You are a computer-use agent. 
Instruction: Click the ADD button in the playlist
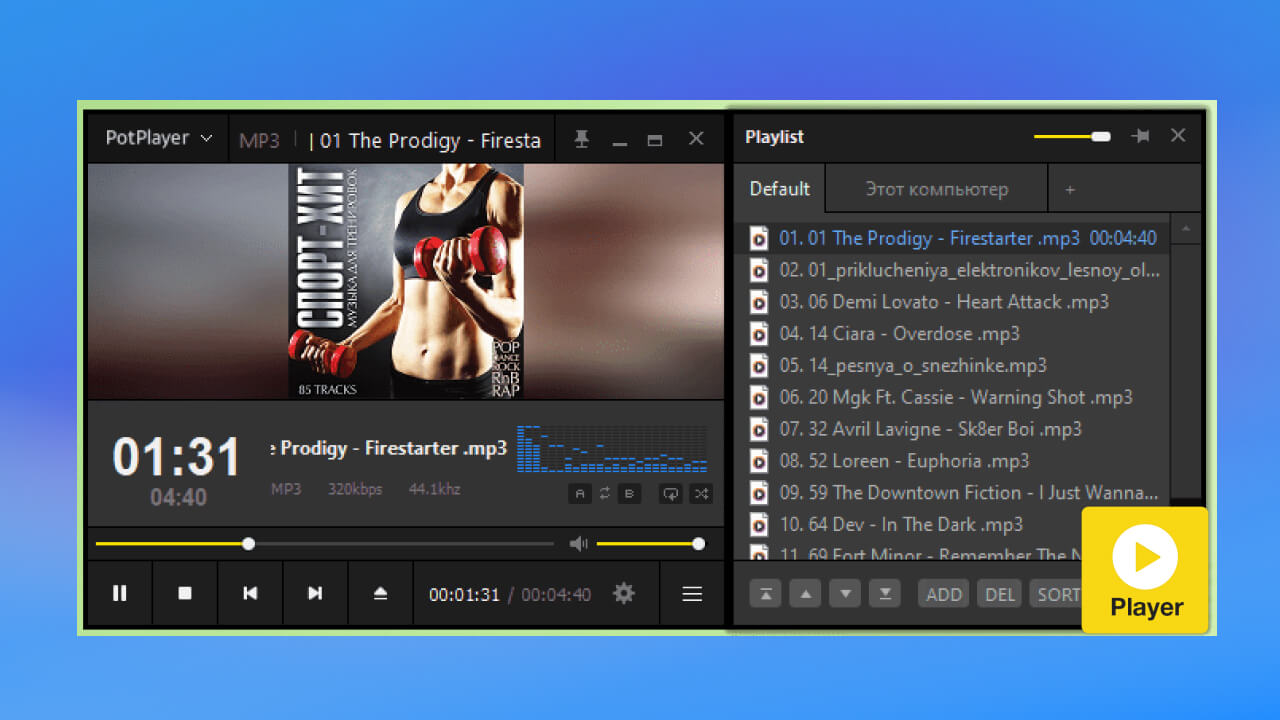tap(944, 594)
